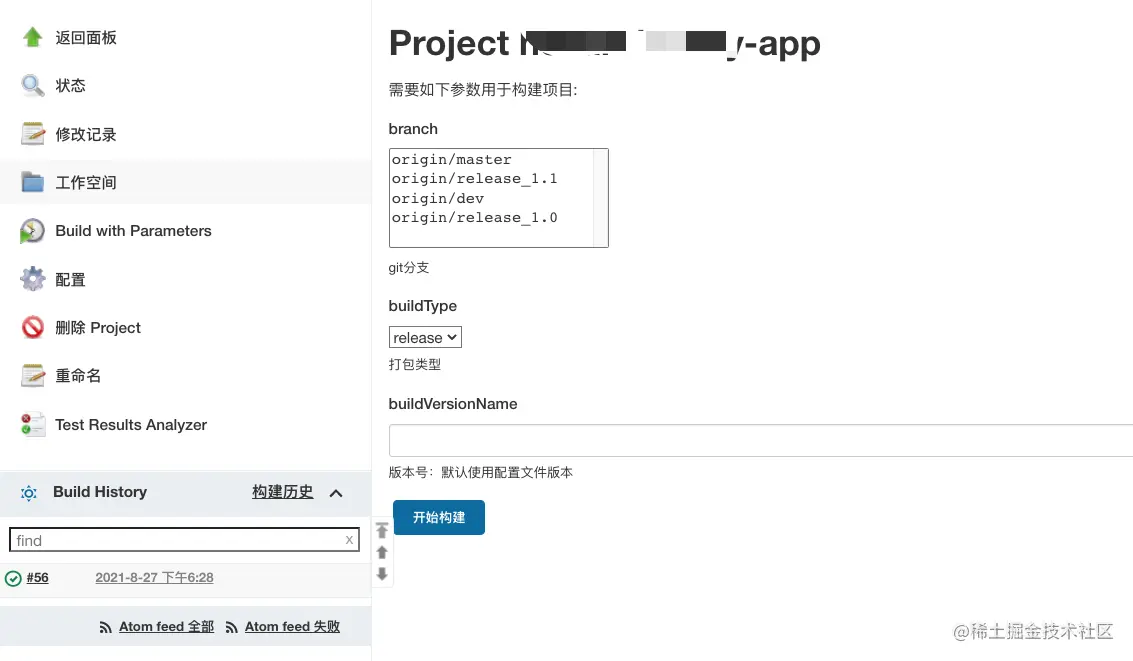The height and width of the screenshot is (661, 1133).
Task: Click the magnifier icon next to 状态
Action: [33, 85]
